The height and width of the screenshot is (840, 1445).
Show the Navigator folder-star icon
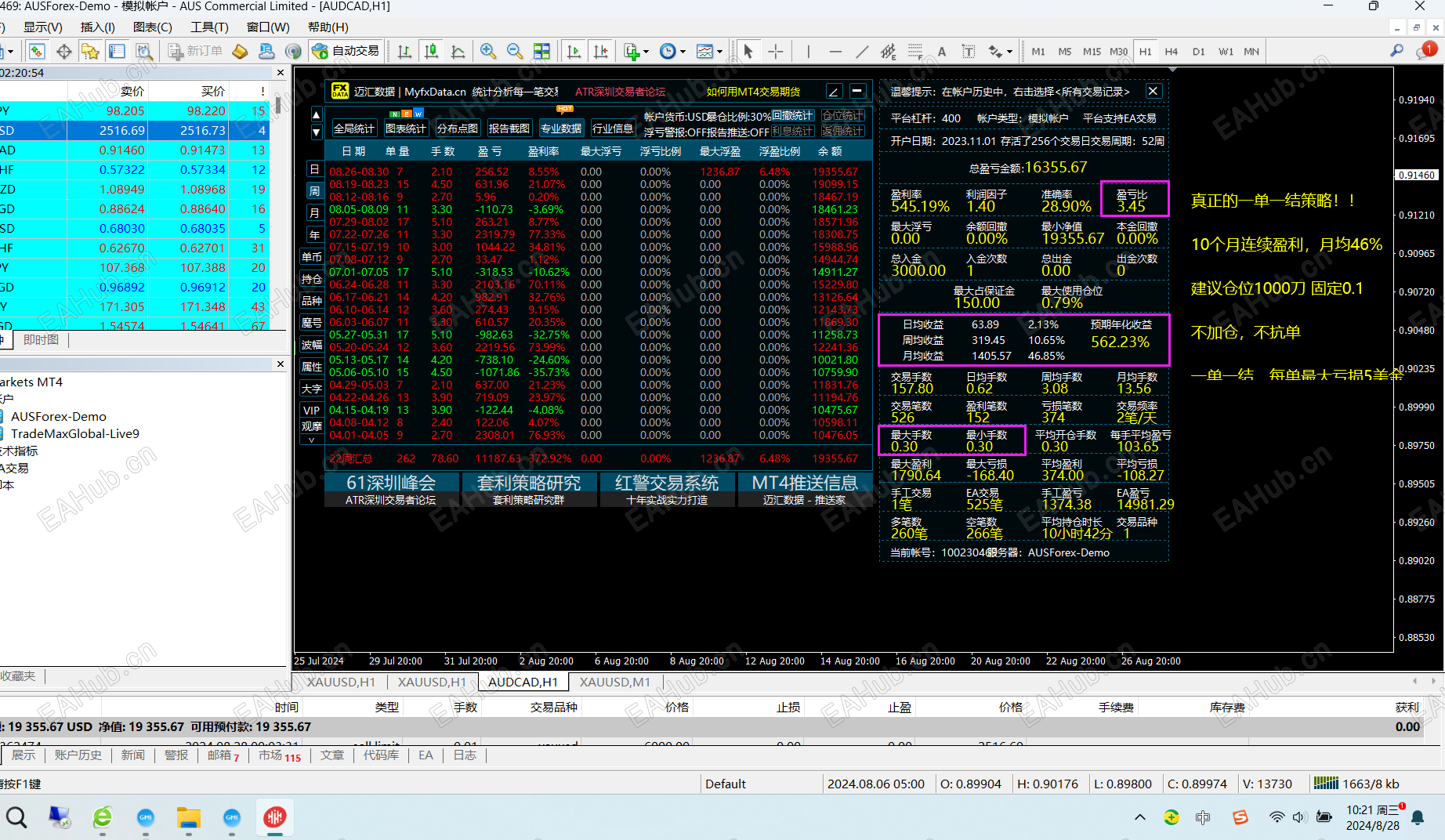[x=91, y=52]
